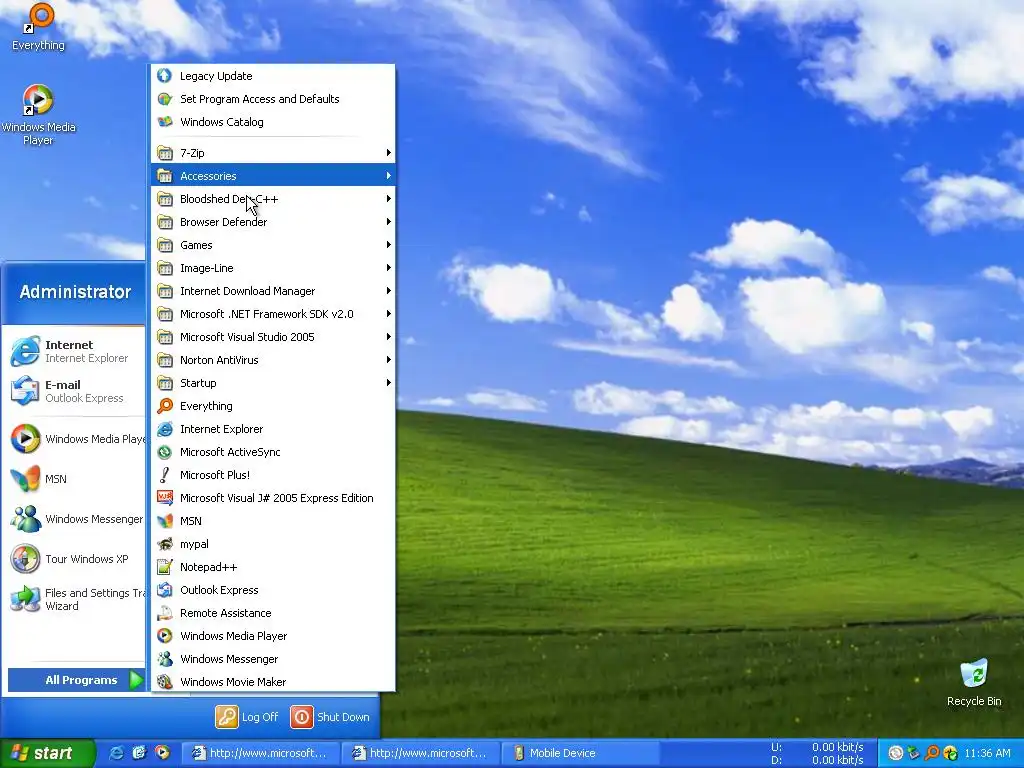Launch Everything from the programs list
The width and height of the screenshot is (1024, 768).
tap(273, 406)
